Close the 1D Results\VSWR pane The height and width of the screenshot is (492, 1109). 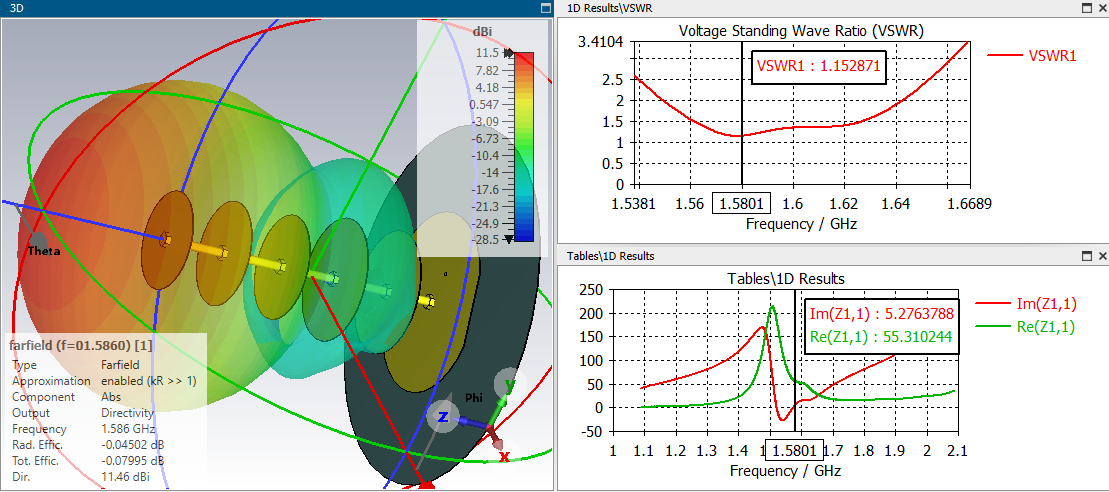1103,8
